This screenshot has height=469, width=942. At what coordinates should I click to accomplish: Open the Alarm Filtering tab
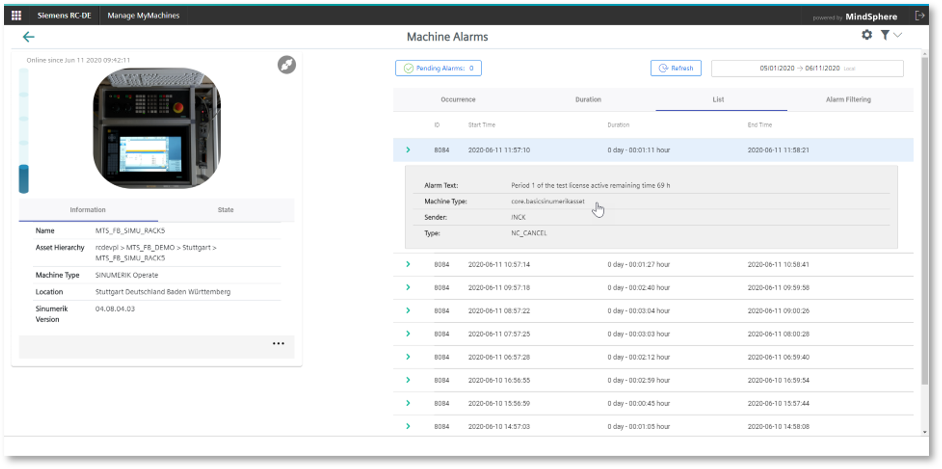pos(848,100)
